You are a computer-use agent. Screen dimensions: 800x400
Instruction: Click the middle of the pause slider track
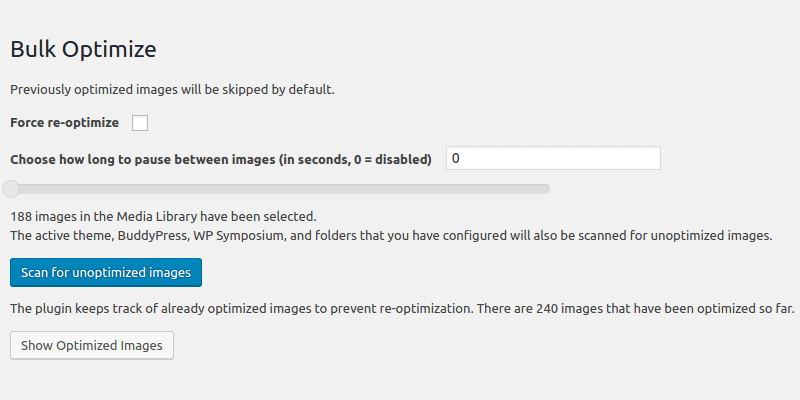click(x=277, y=188)
